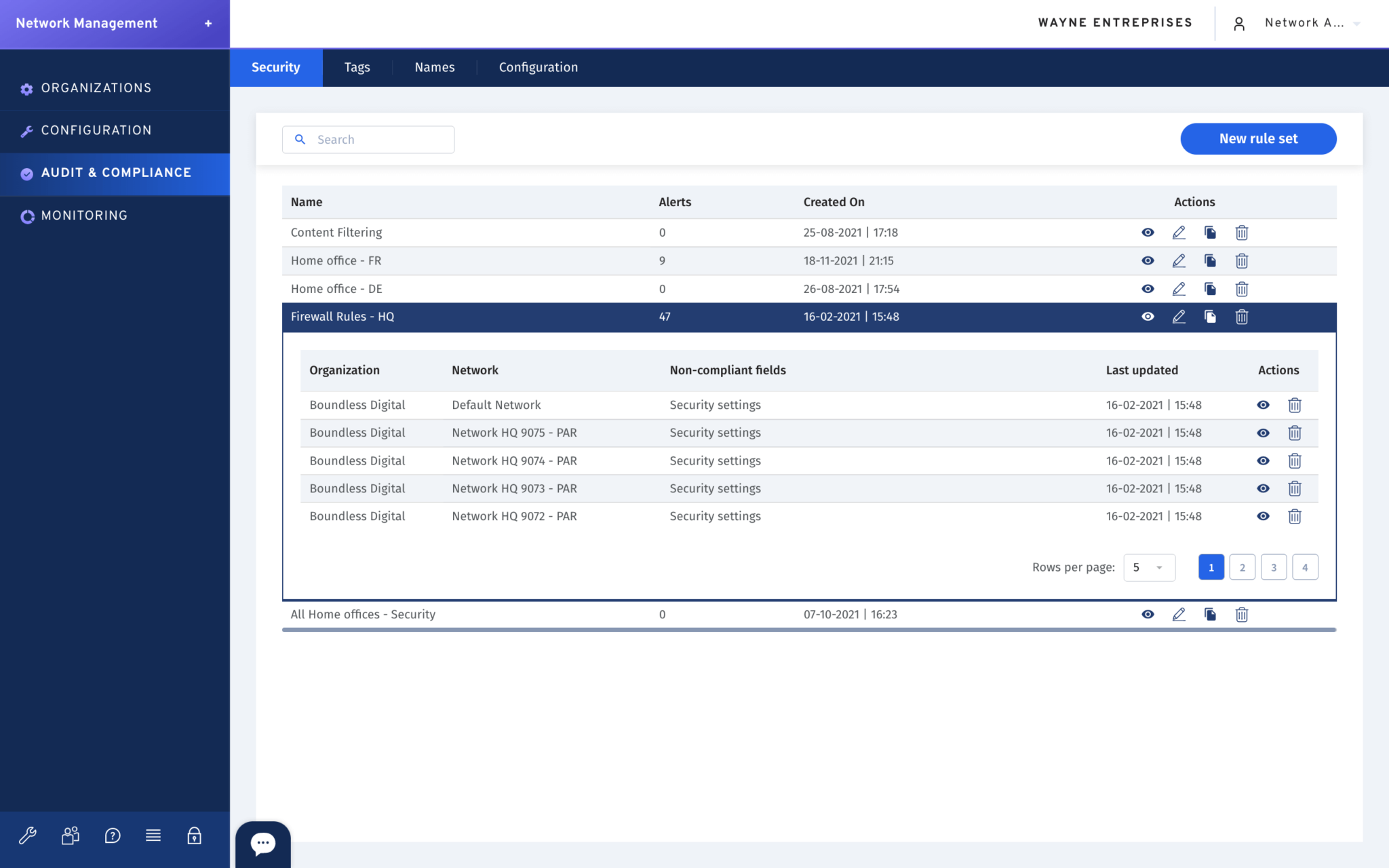This screenshot has width=1389, height=868.
Task: Open the wrench tools icon in sidebar footer
Action: (28, 835)
